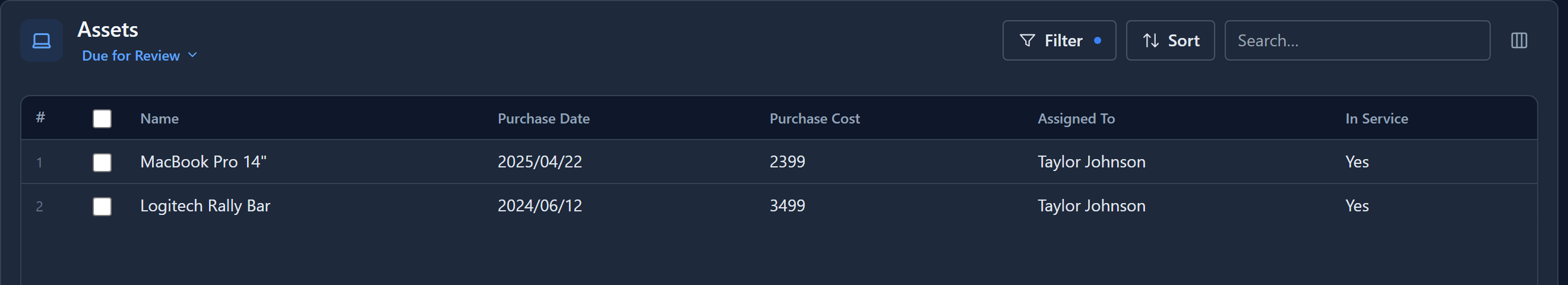The height and width of the screenshot is (285, 1568).
Task: Open the Filter button menu
Action: coord(1059,40)
